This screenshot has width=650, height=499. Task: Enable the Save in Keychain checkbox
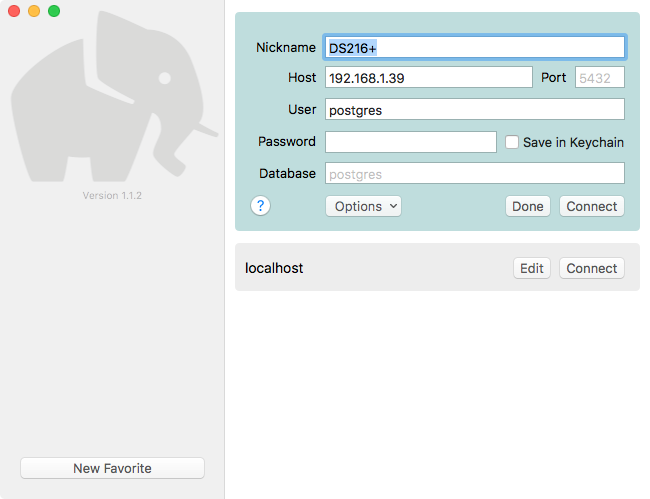512,142
